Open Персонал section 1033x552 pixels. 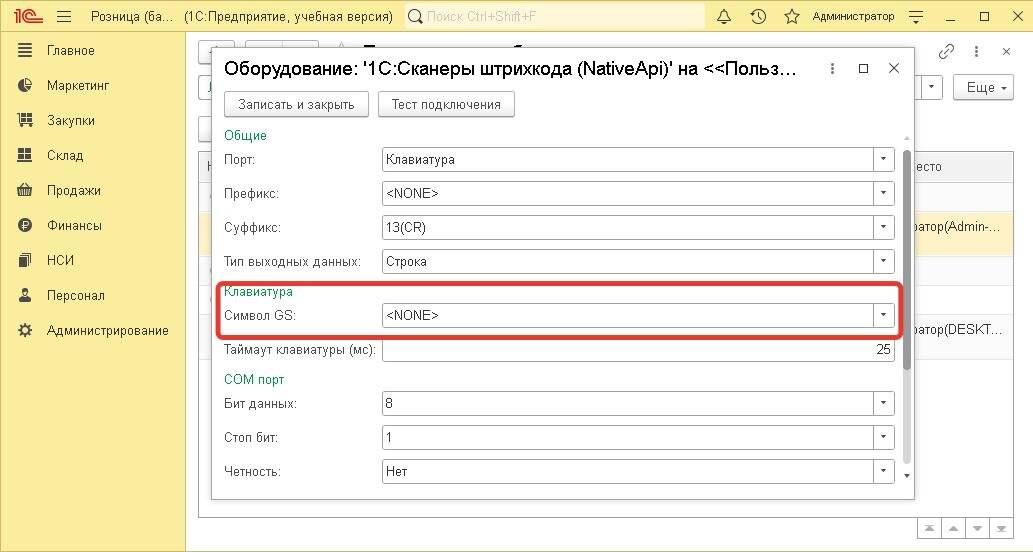pyautogui.click(x=76, y=296)
